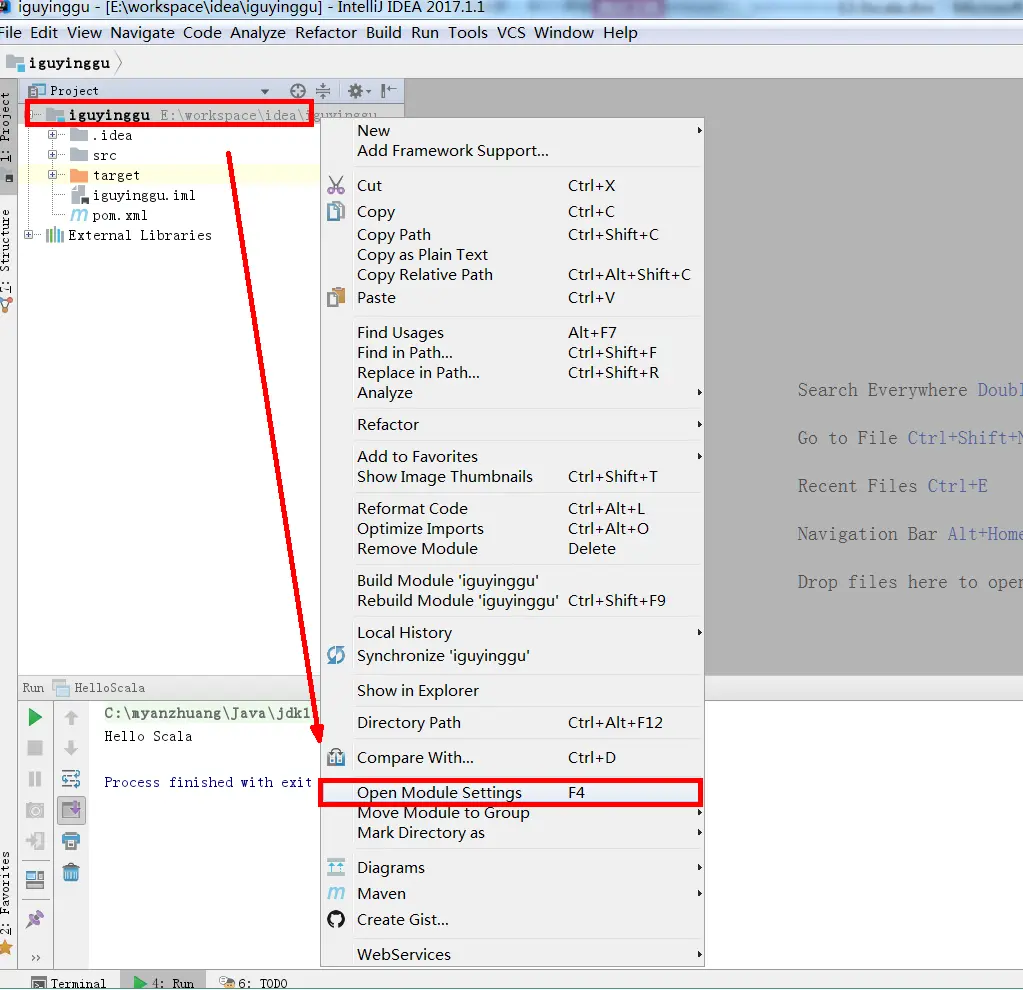1023x990 pixels.
Task: Select the HelloScala run tab
Action: pos(99,688)
